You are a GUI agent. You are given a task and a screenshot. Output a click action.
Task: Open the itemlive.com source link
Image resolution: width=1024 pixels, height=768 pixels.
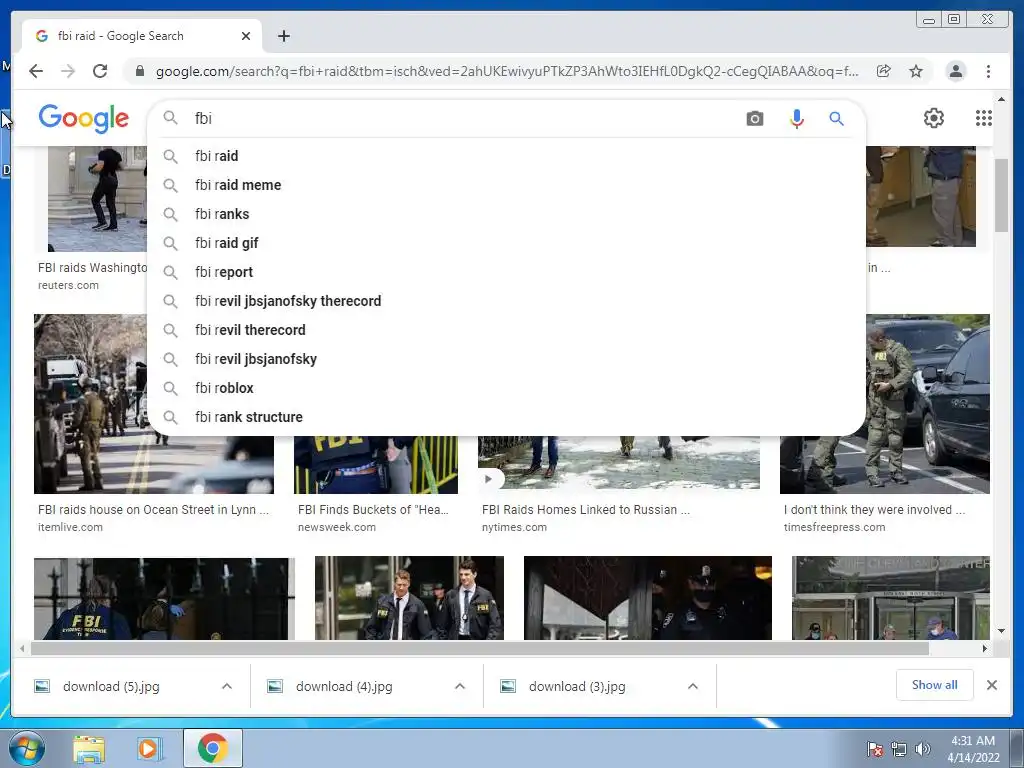coord(70,527)
